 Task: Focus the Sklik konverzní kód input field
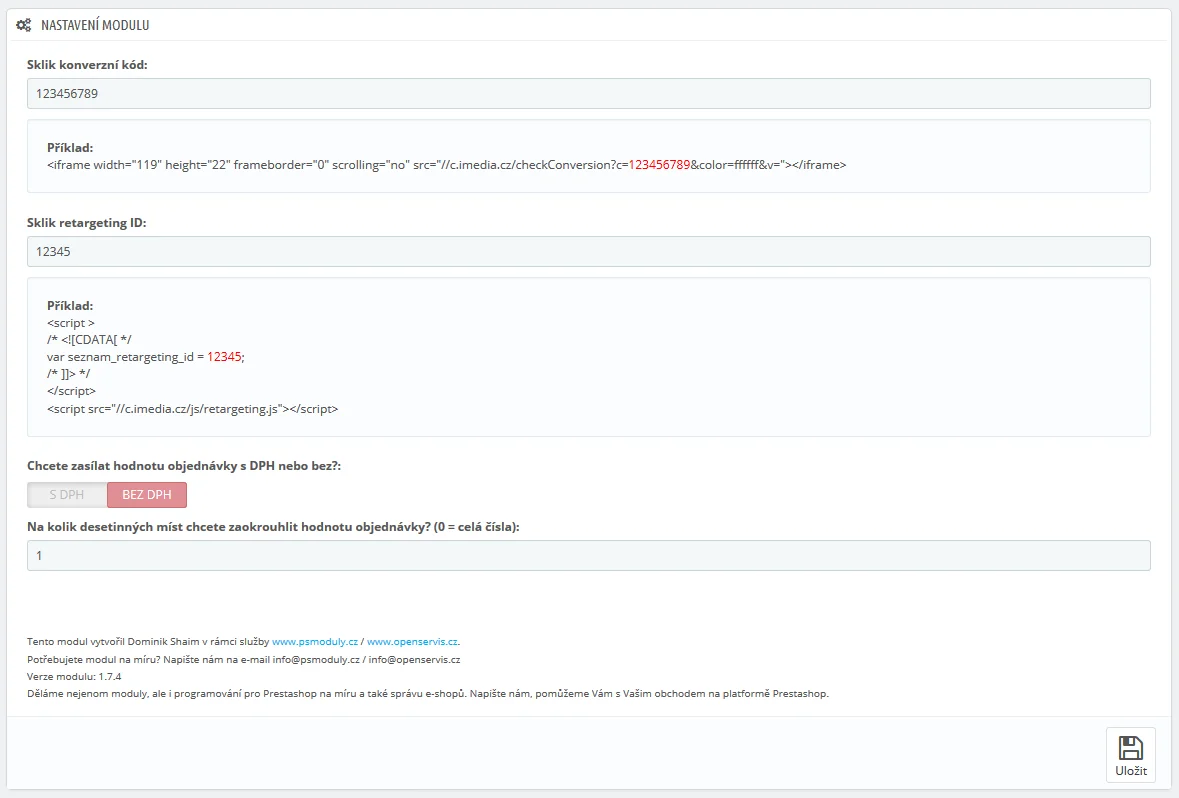588,93
